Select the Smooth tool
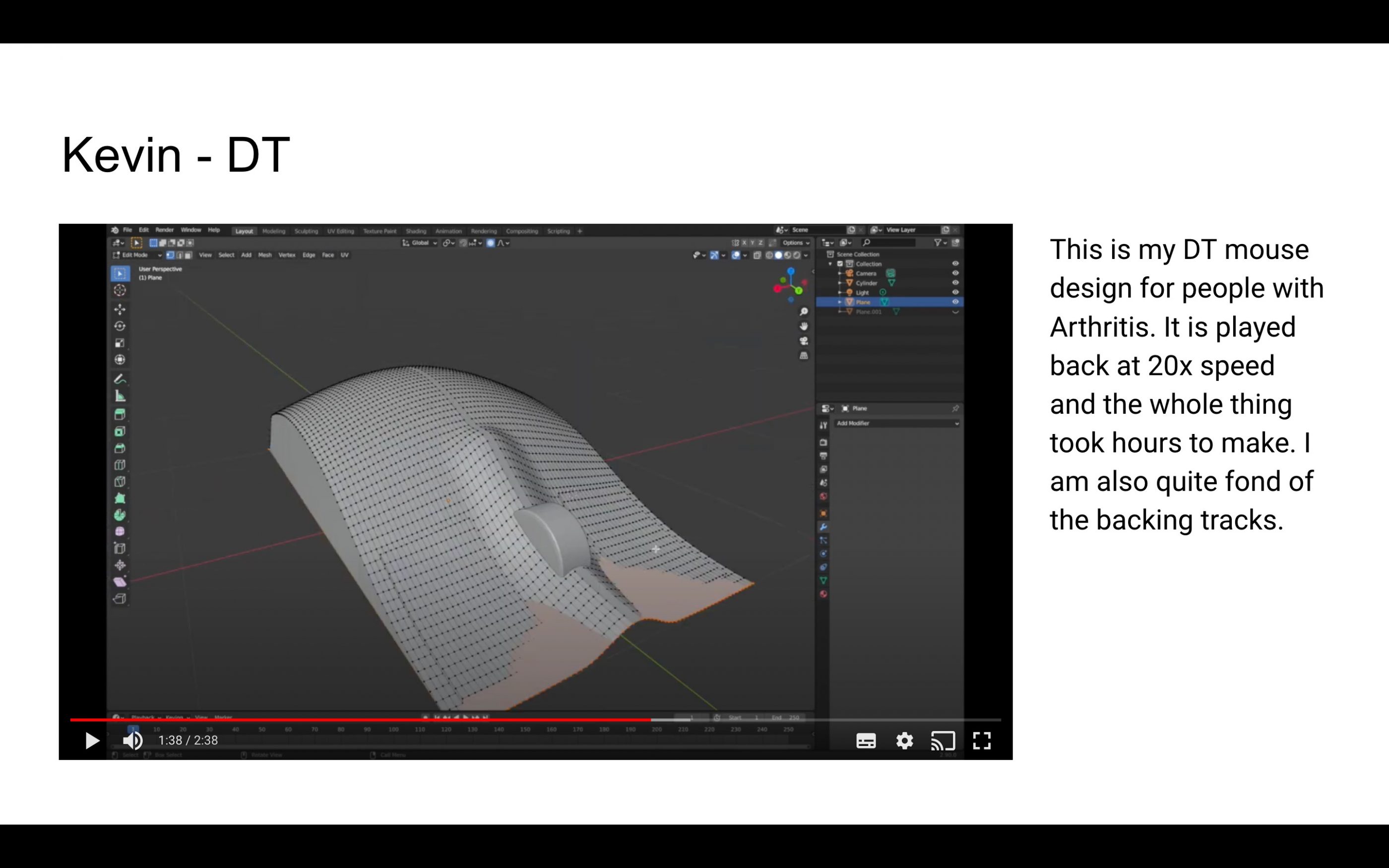This screenshot has height=868, width=1389. pyautogui.click(x=120, y=532)
